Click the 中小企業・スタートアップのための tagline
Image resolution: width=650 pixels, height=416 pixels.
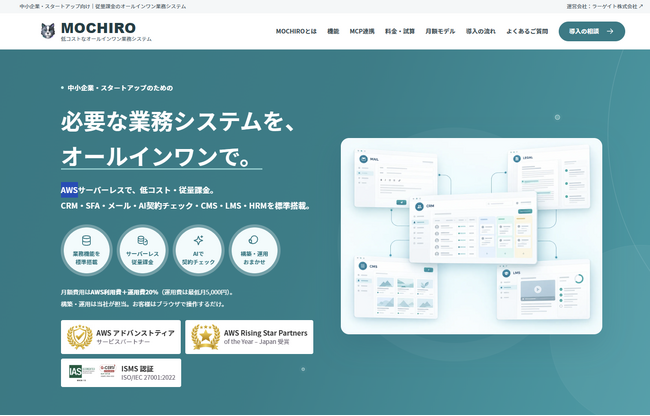pyautogui.click(x=120, y=88)
